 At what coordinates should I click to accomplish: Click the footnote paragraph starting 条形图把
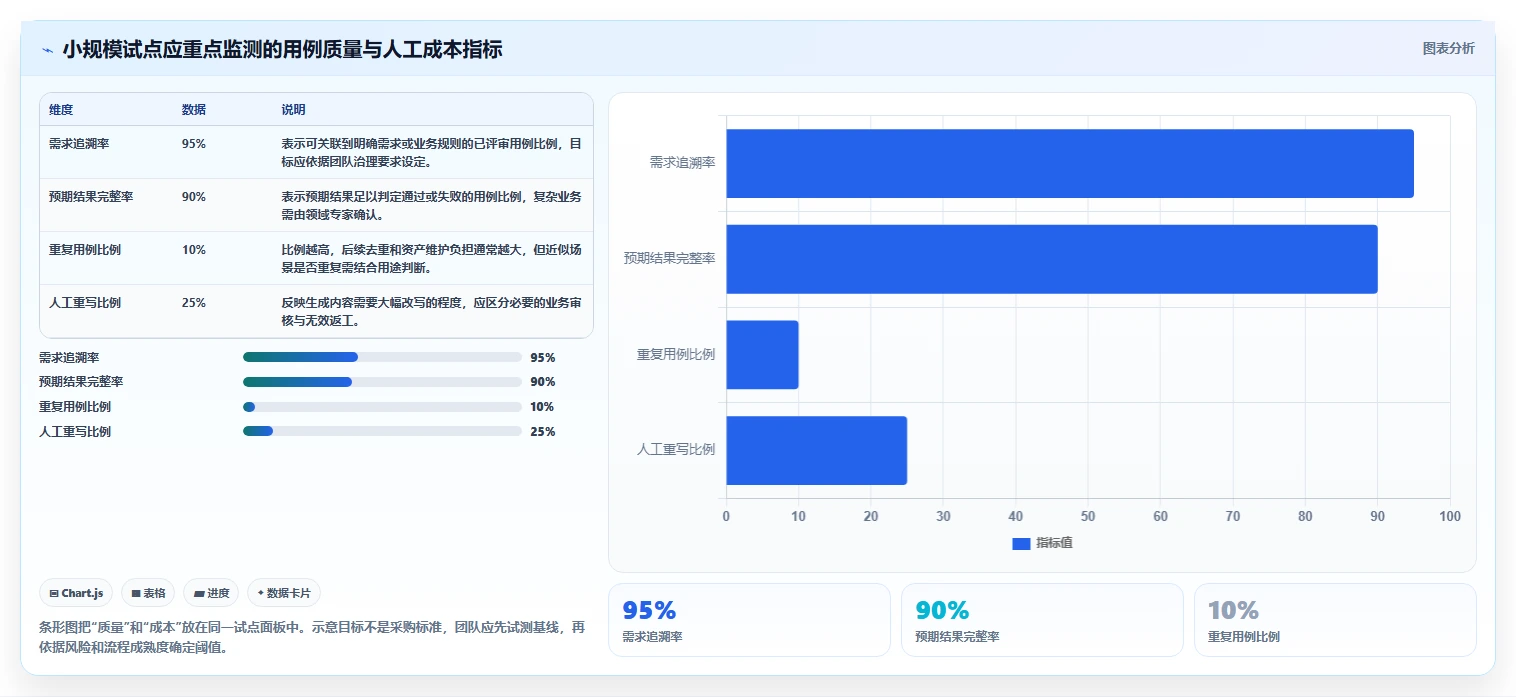pos(312,637)
